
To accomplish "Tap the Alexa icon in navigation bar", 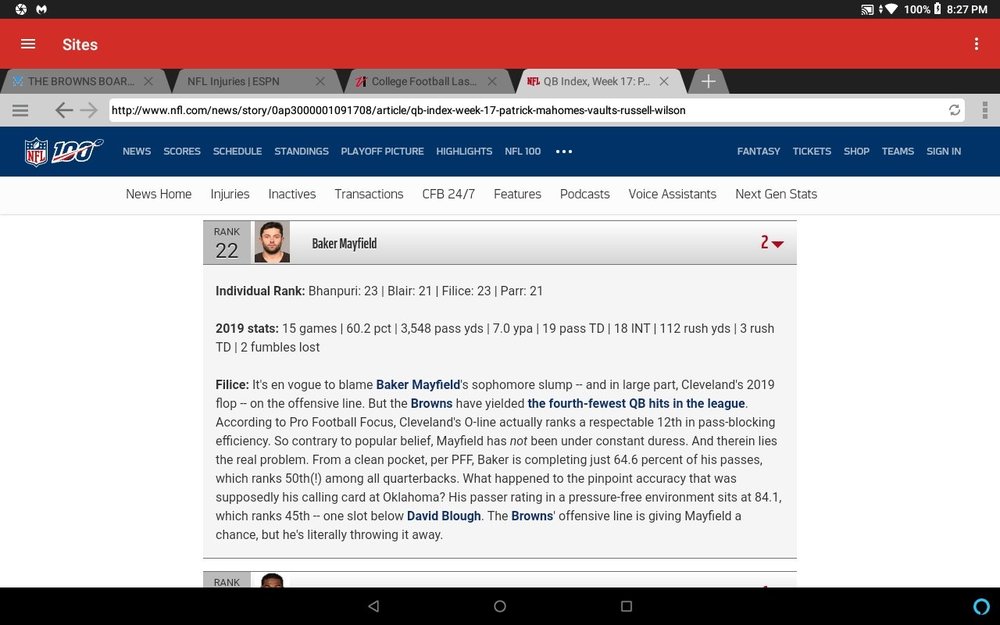I will [x=981, y=606].
